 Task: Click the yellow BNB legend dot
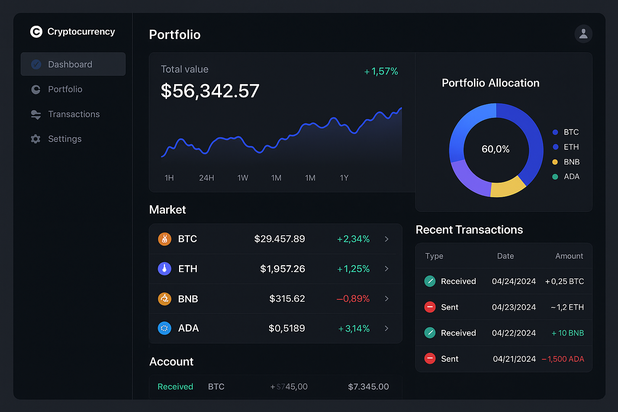(555, 162)
